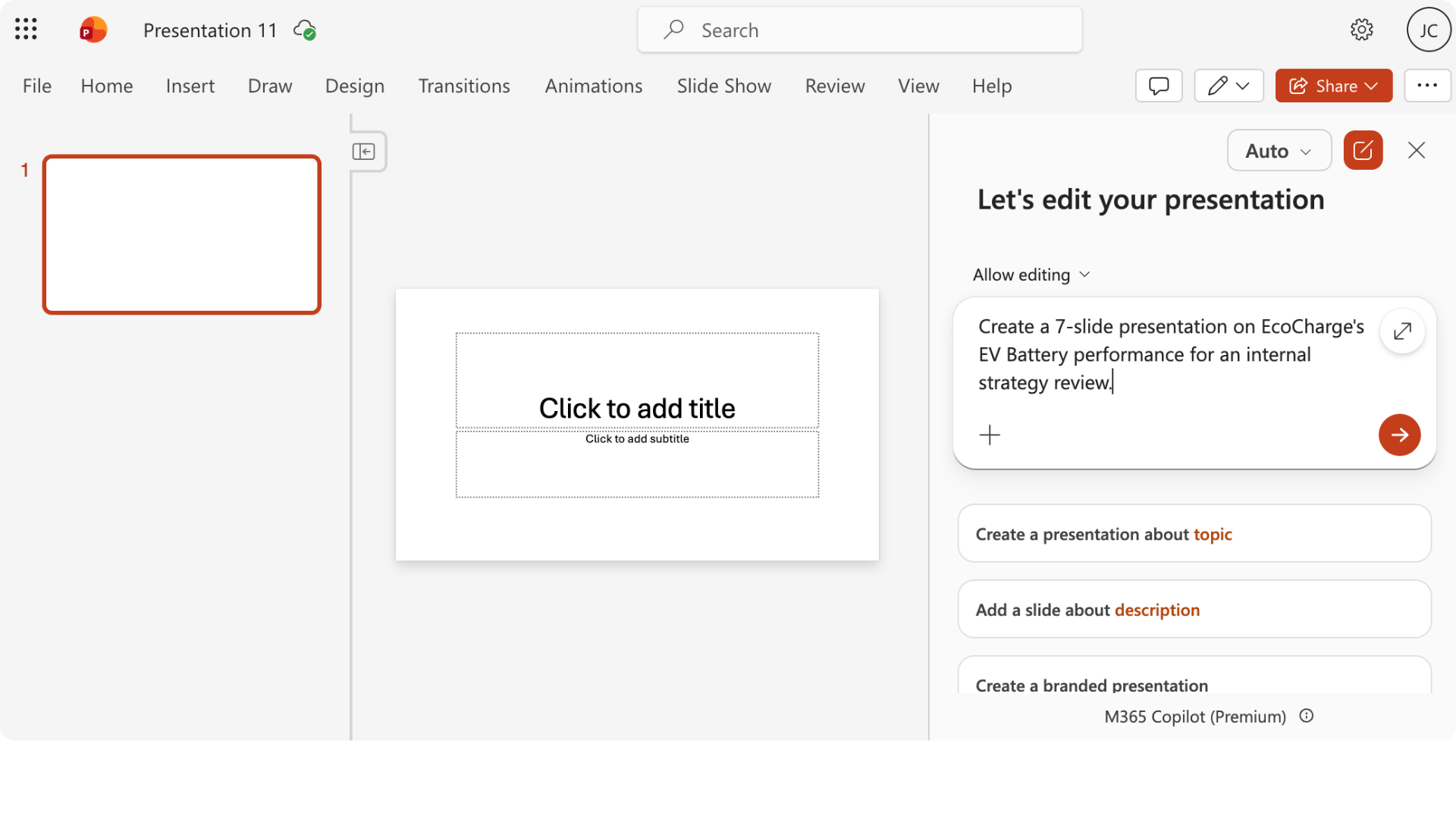This screenshot has height=819, width=1456.
Task: Switch to the Review tab
Action: pos(835,86)
